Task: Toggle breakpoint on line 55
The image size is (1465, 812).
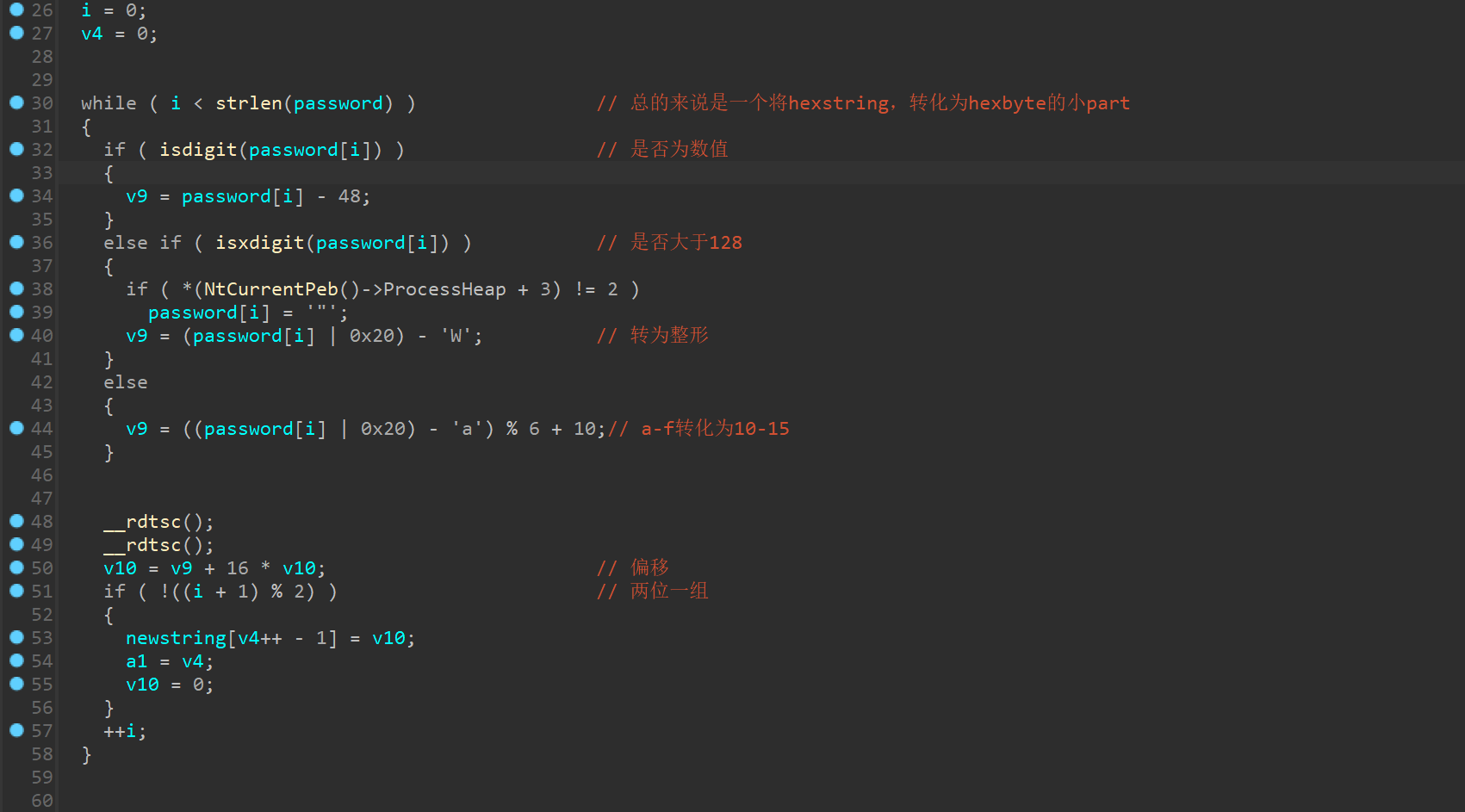Action: pos(16,684)
